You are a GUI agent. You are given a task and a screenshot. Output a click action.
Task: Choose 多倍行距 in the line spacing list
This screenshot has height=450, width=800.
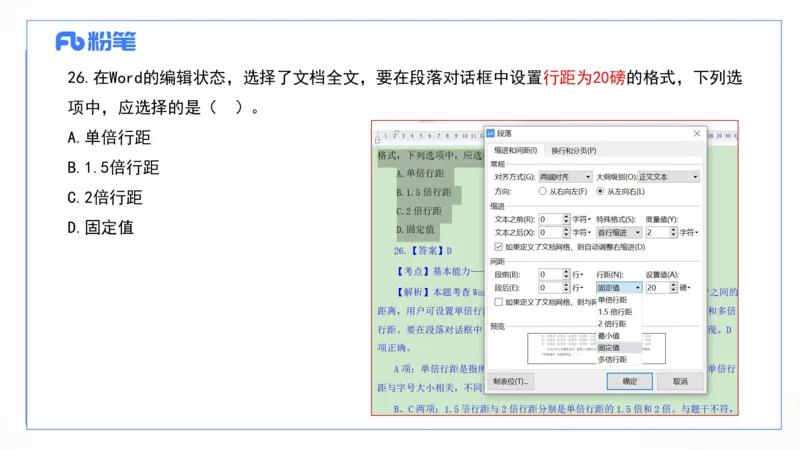[x=619, y=360]
